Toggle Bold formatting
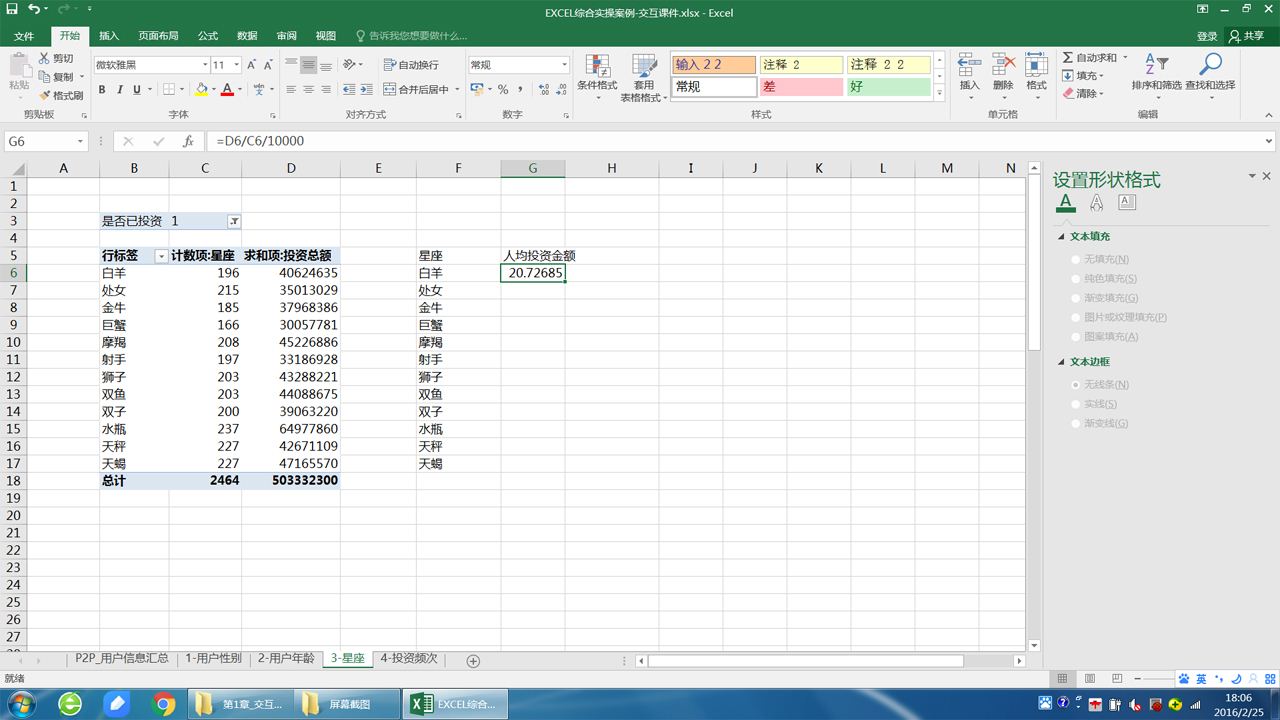Viewport: 1280px width, 720px height. 102,89
